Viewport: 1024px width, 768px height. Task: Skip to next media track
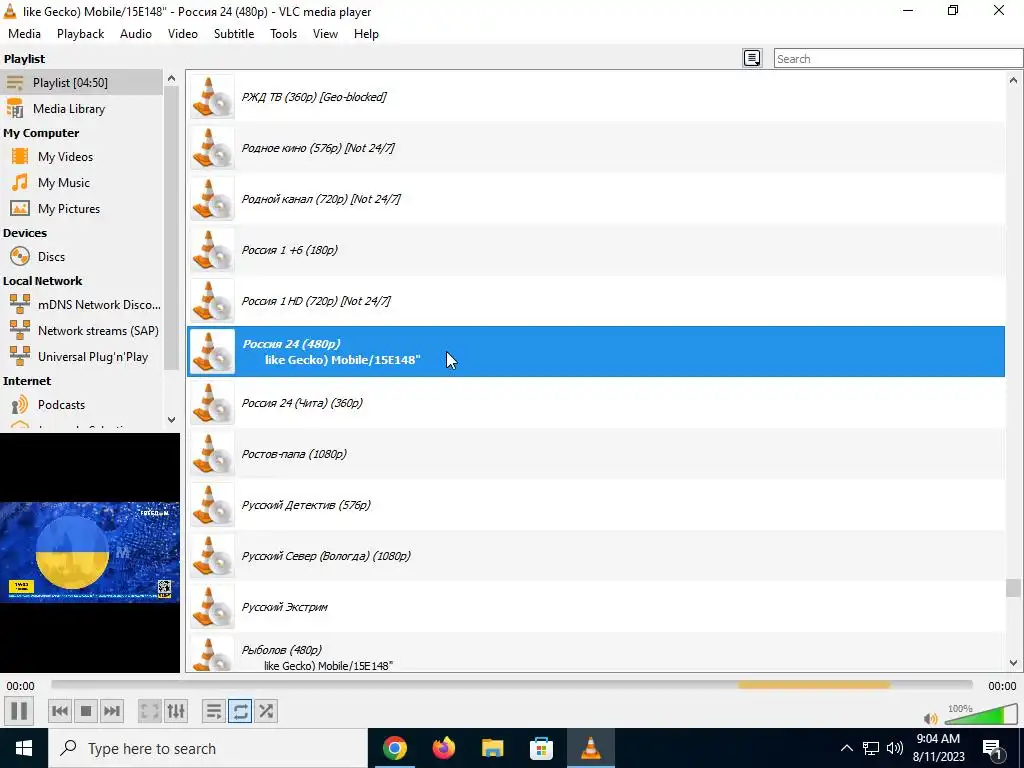point(112,711)
